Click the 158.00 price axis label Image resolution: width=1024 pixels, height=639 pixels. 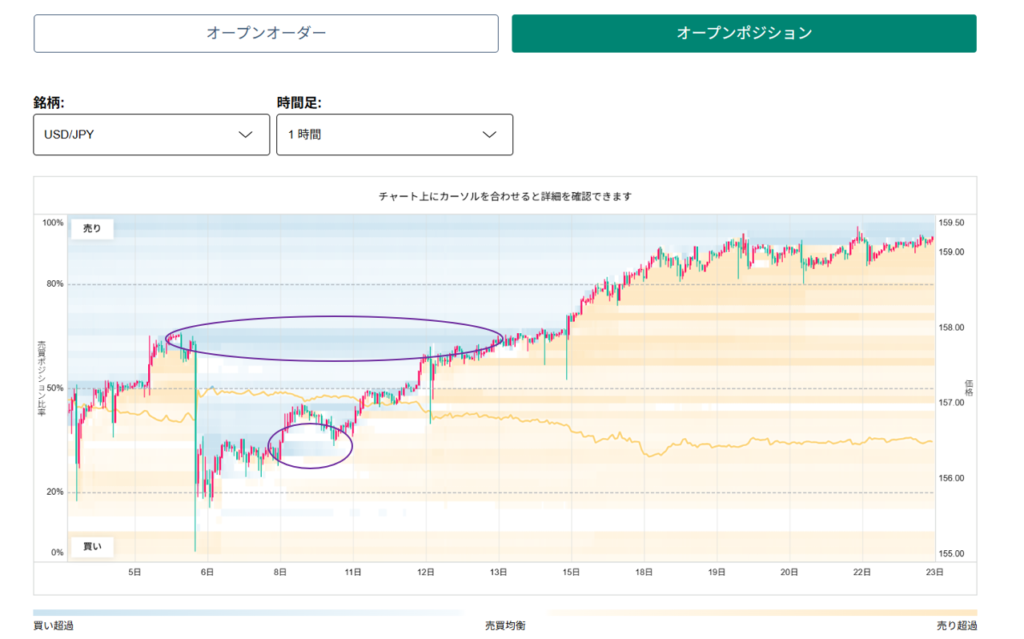951,328
